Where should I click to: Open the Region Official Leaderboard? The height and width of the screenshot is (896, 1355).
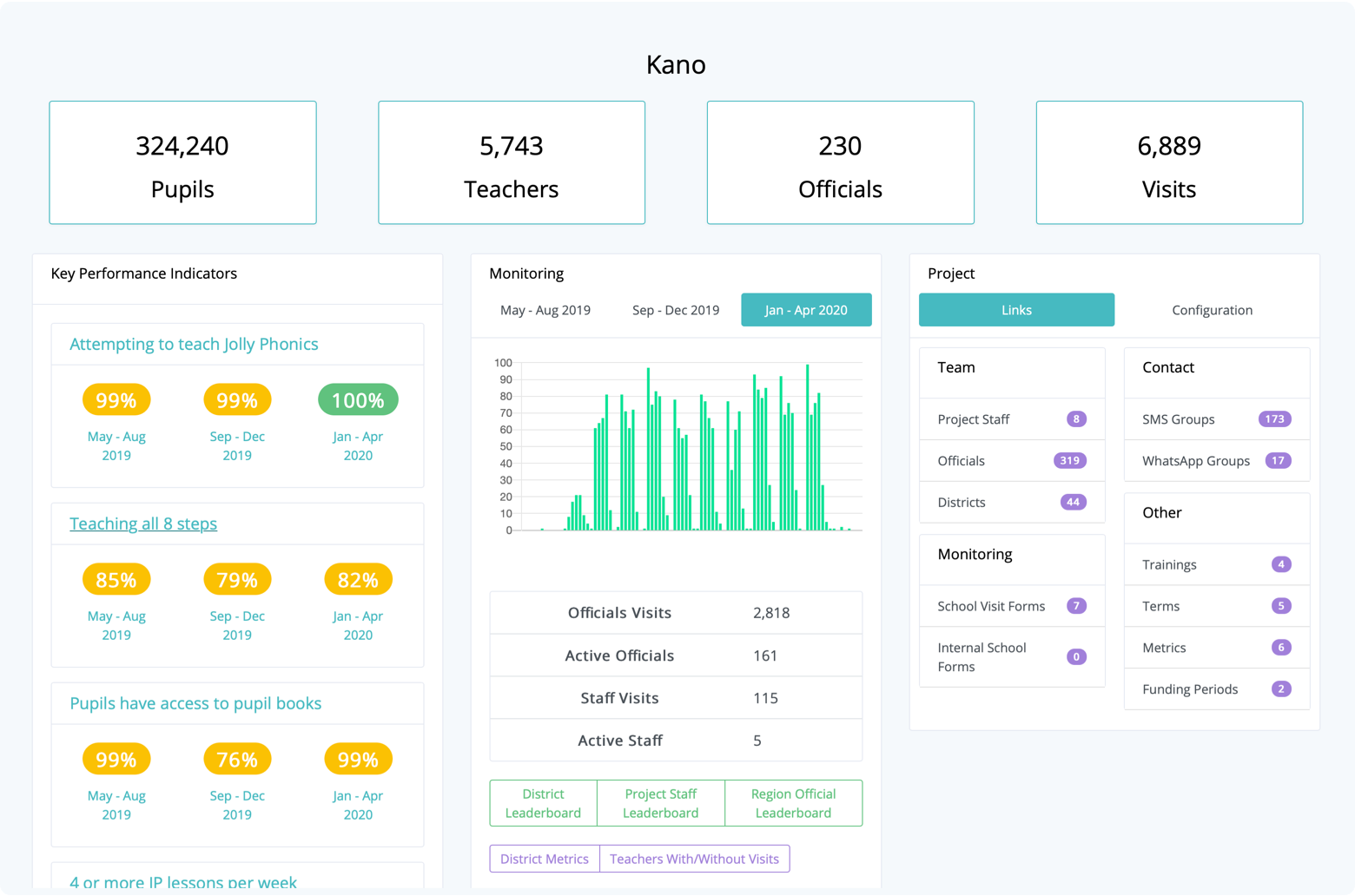pyautogui.click(x=793, y=803)
